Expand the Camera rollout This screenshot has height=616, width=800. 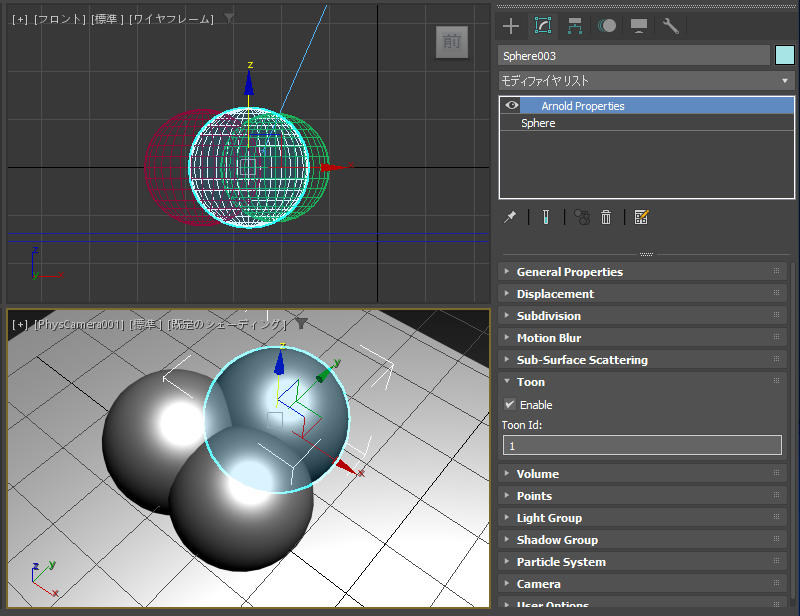(x=642, y=583)
